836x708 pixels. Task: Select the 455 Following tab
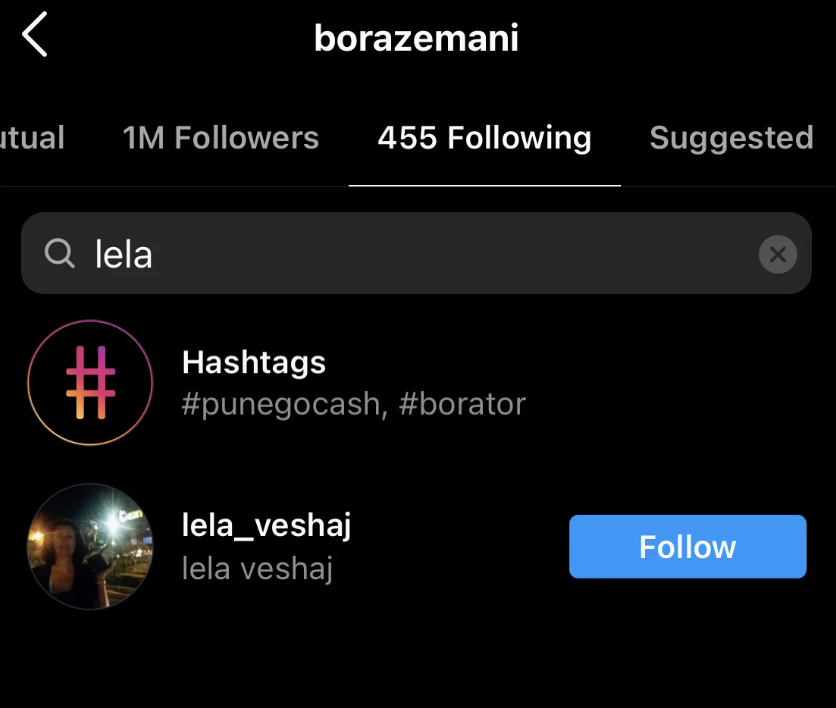tap(484, 138)
